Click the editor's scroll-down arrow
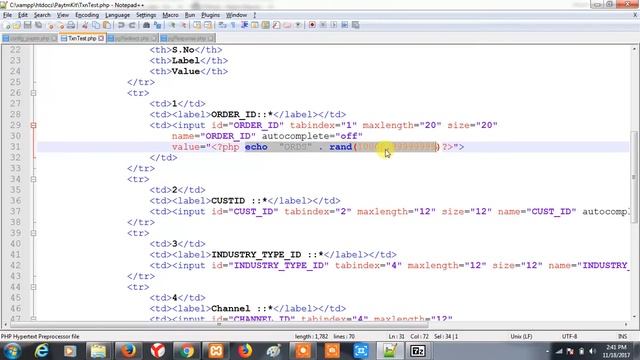This screenshot has height=360, width=640. 634,317
